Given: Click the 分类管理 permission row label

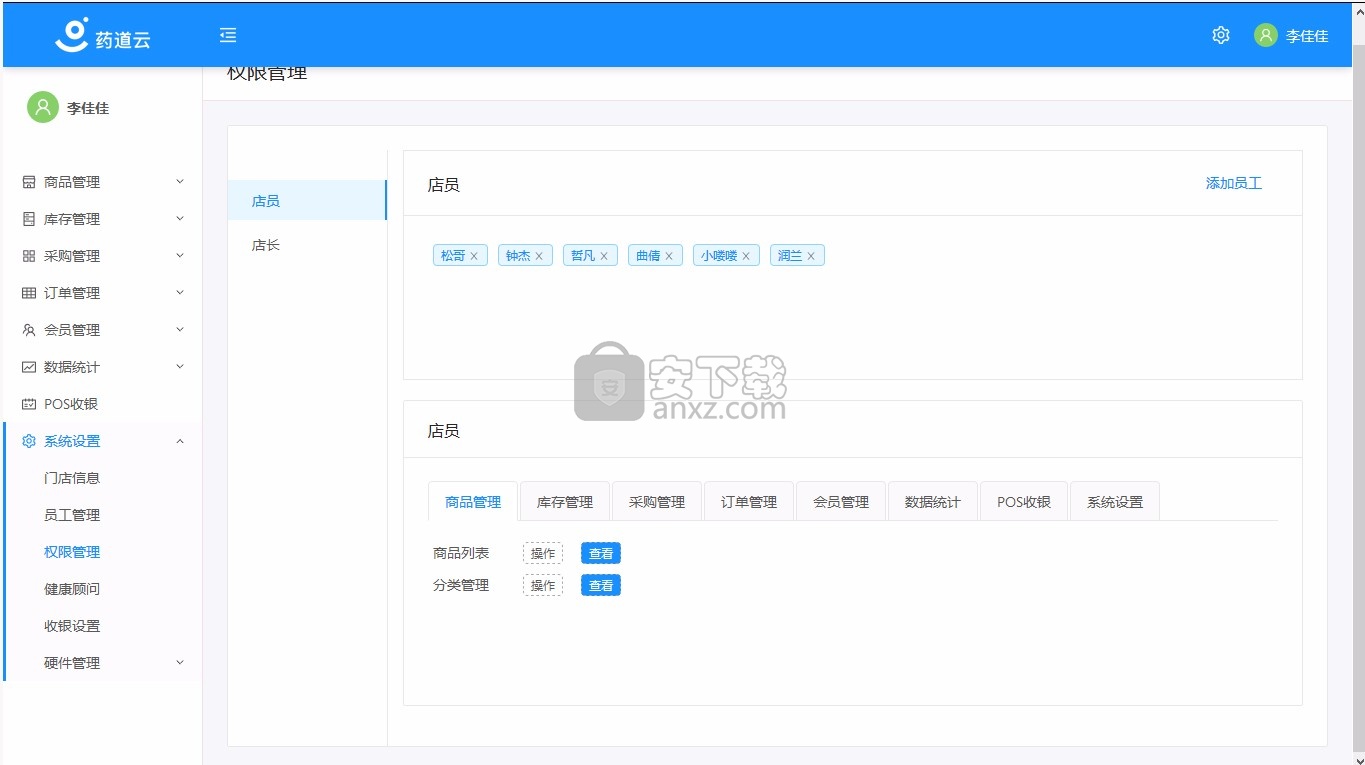Looking at the screenshot, I should (x=461, y=585).
